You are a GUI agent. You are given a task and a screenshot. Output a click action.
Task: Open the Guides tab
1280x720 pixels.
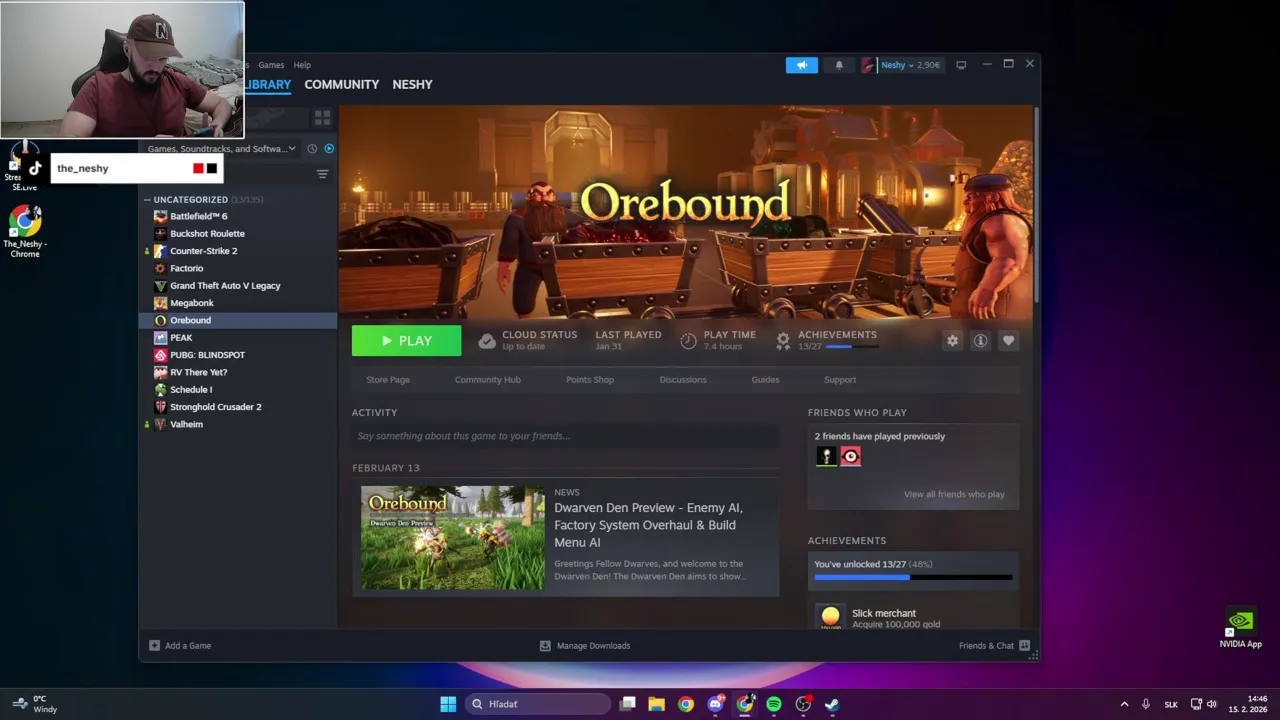point(765,380)
